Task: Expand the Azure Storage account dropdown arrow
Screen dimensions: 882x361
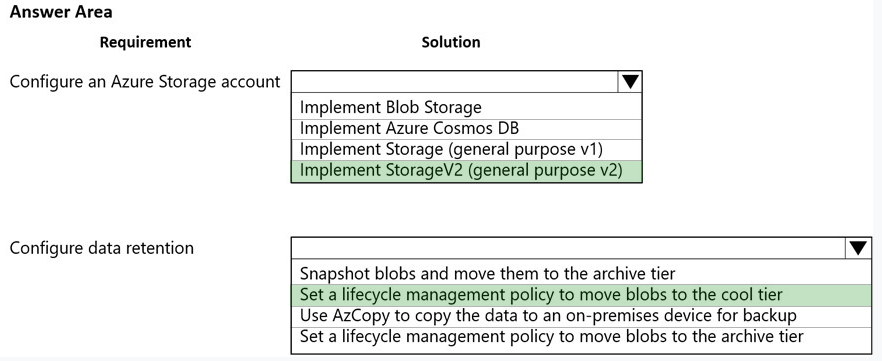Action: coord(630,82)
